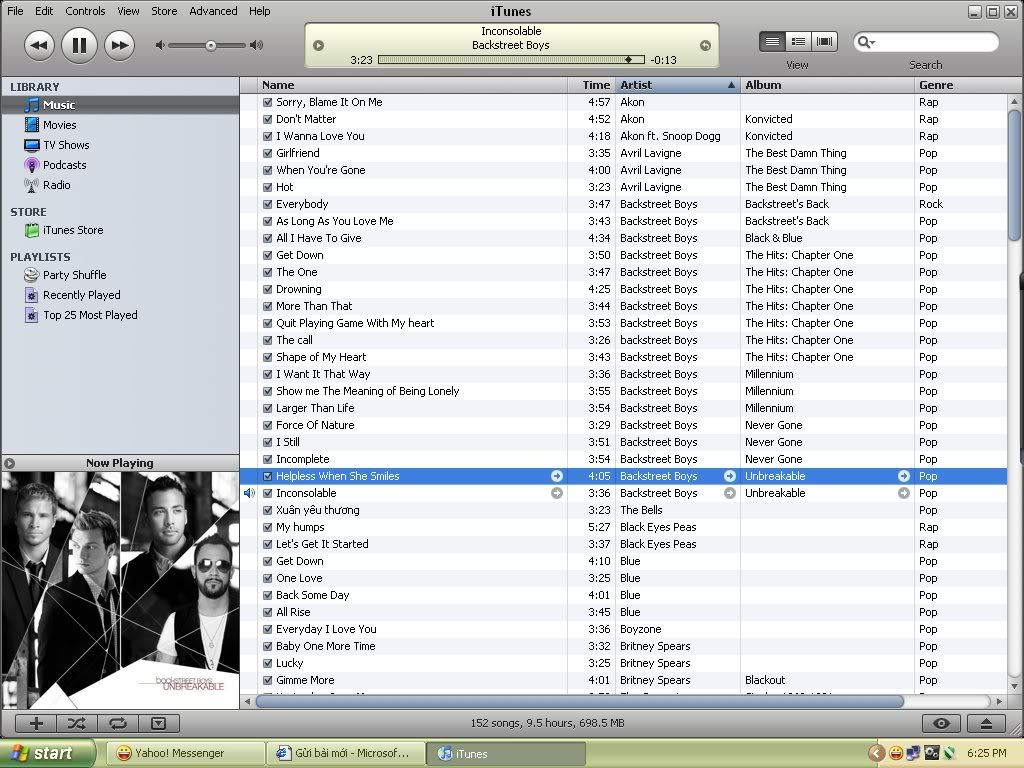Sort songs by the Time column
Image resolution: width=1024 pixels, height=768 pixels.
pyautogui.click(x=592, y=85)
